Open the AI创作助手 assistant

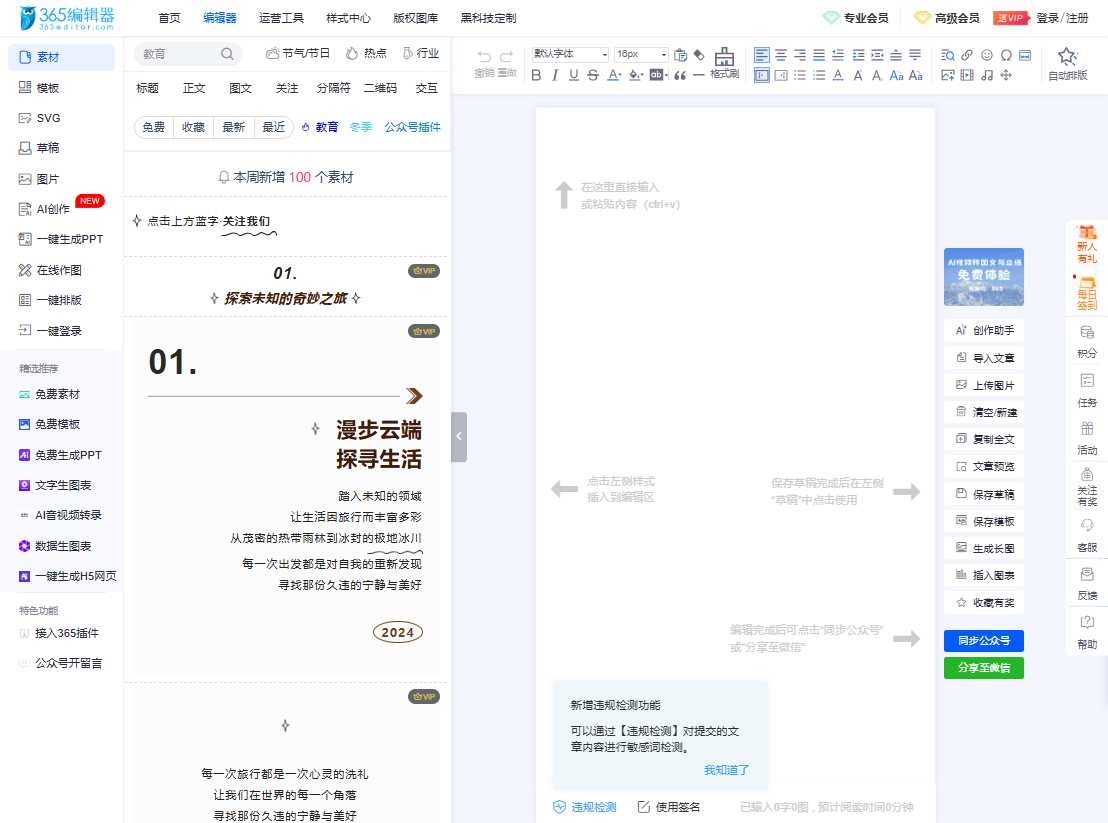pyautogui.click(x=983, y=329)
